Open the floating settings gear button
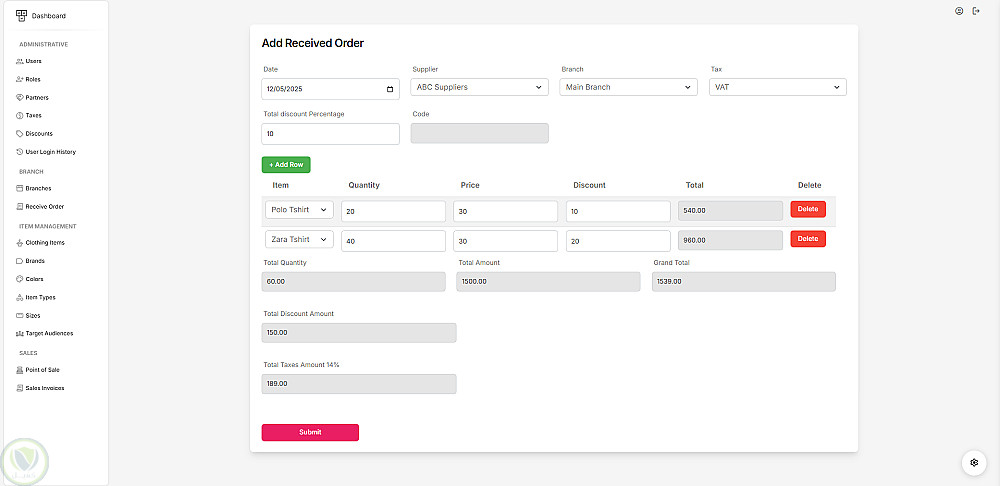1000x486 pixels. [x=973, y=462]
